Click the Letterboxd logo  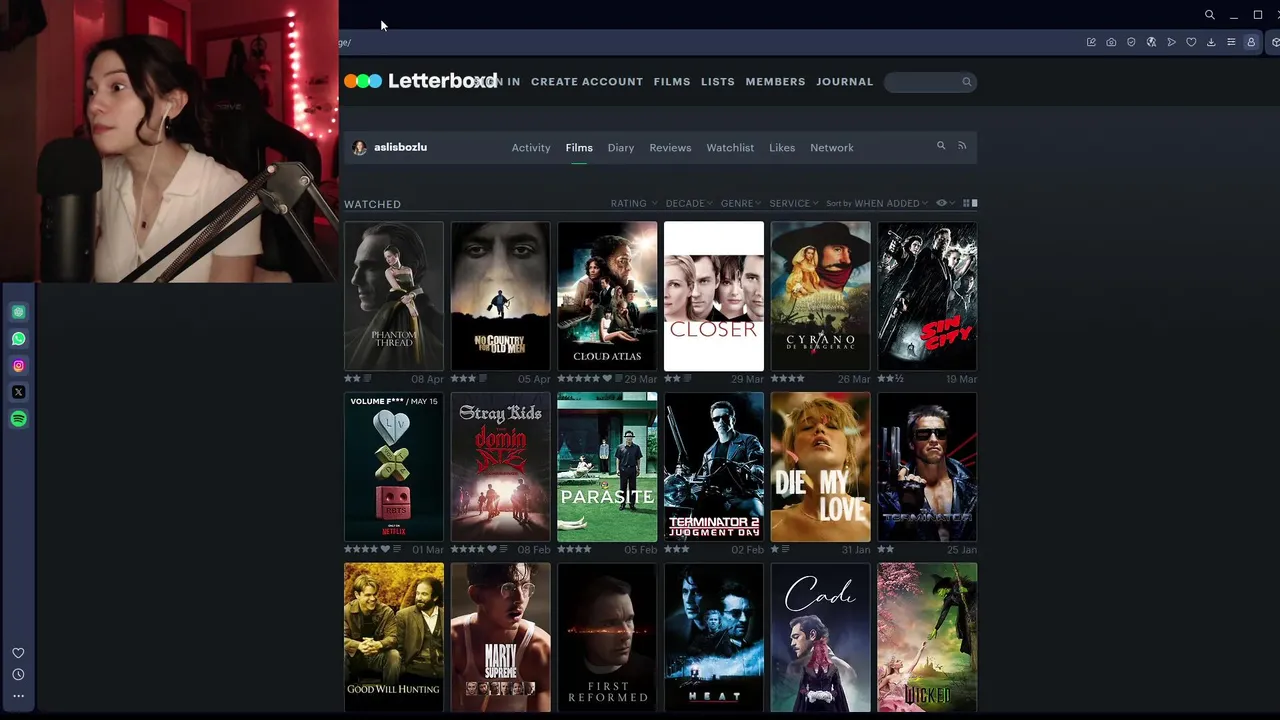420,81
